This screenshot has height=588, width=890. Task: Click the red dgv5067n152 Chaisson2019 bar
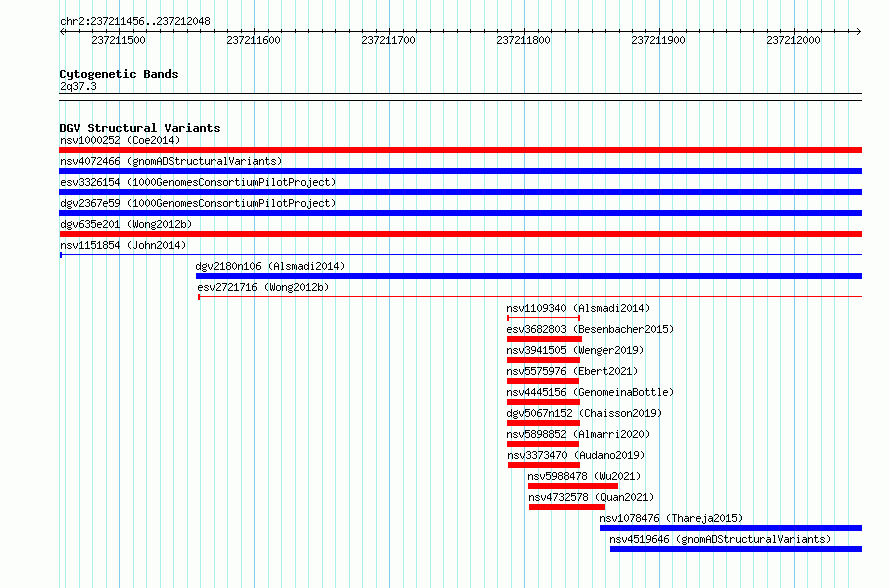coord(543,423)
